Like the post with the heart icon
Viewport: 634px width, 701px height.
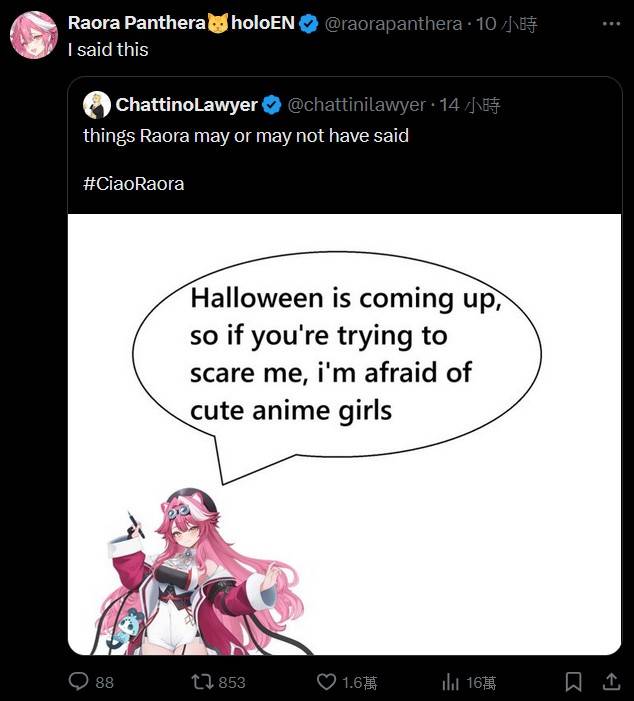326,682
